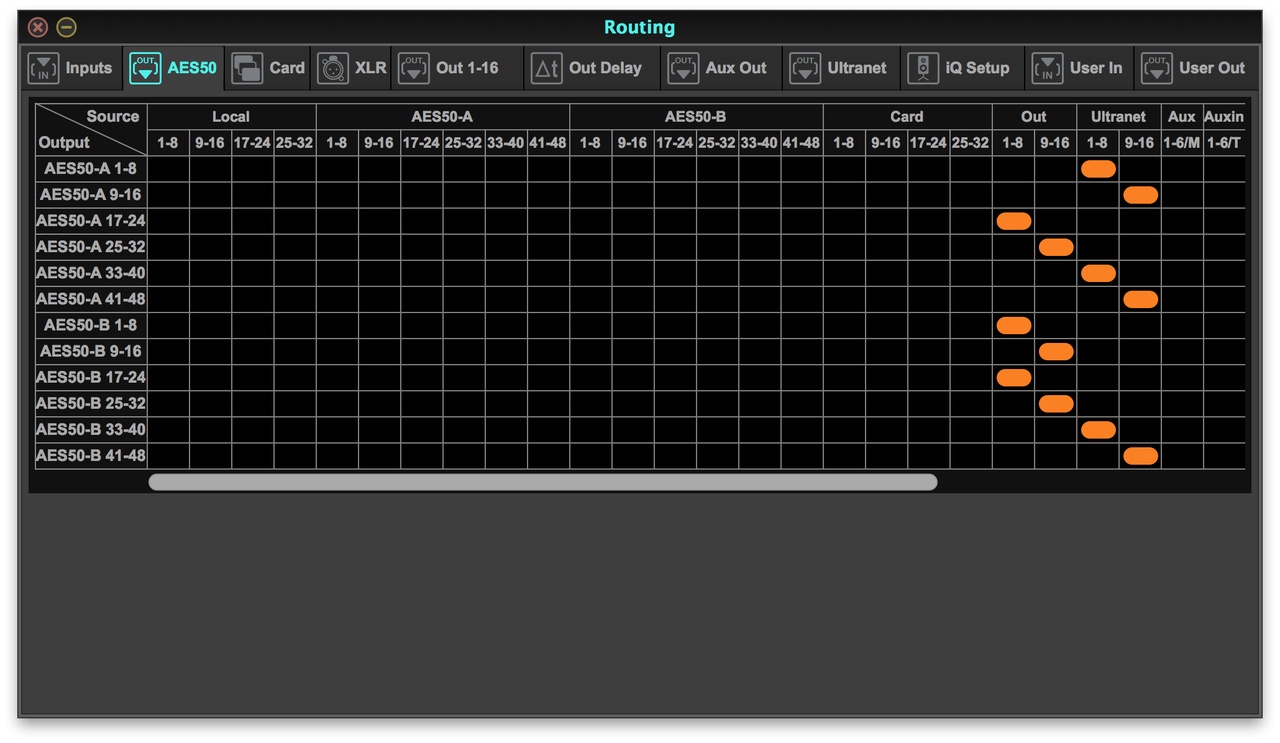Toggle AES50-A 17-24 routing from Out 1-8

[x=1013, y=220]
